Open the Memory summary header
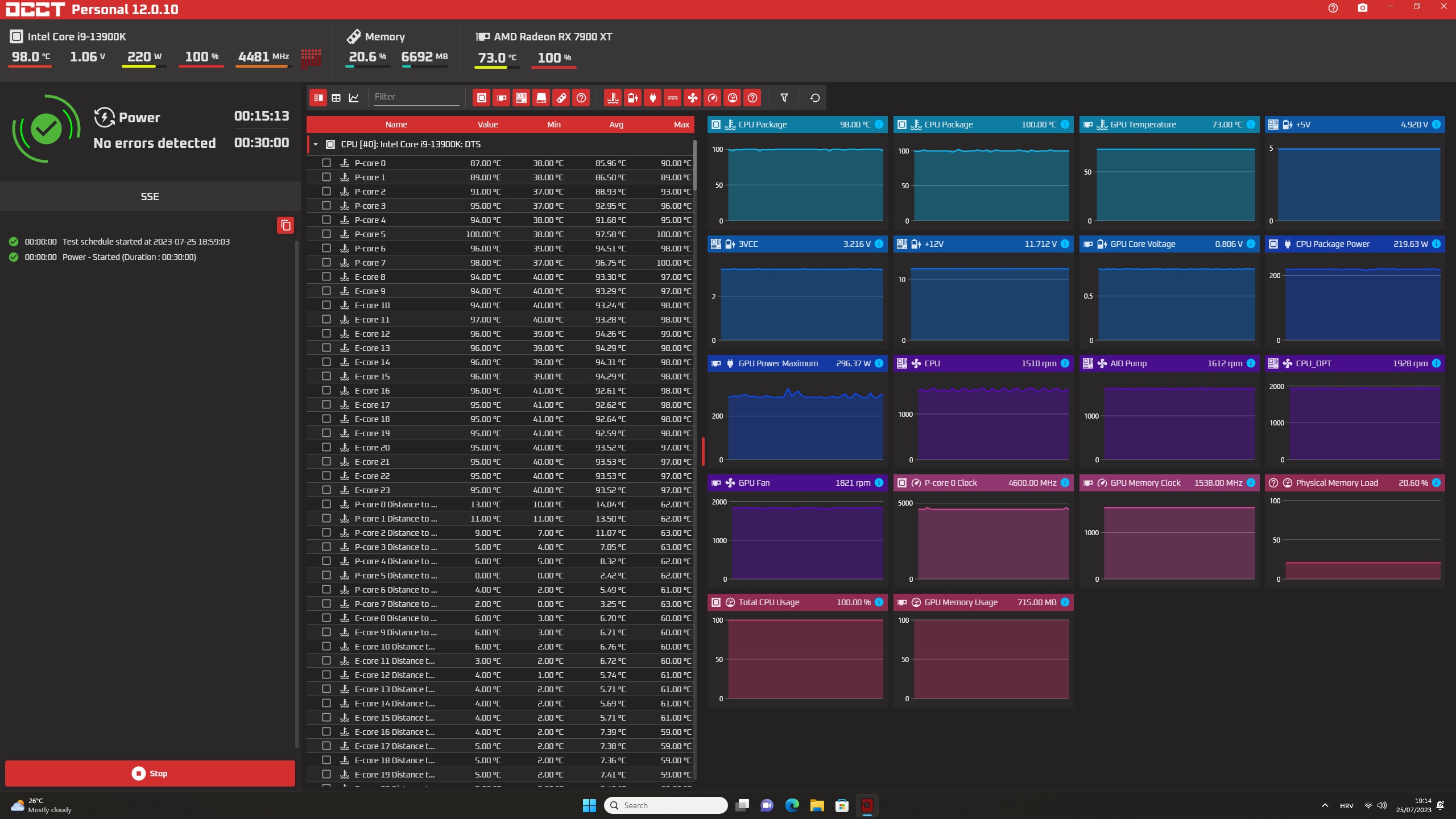Viewport: 1456px width, 819px height. [376, 36]
